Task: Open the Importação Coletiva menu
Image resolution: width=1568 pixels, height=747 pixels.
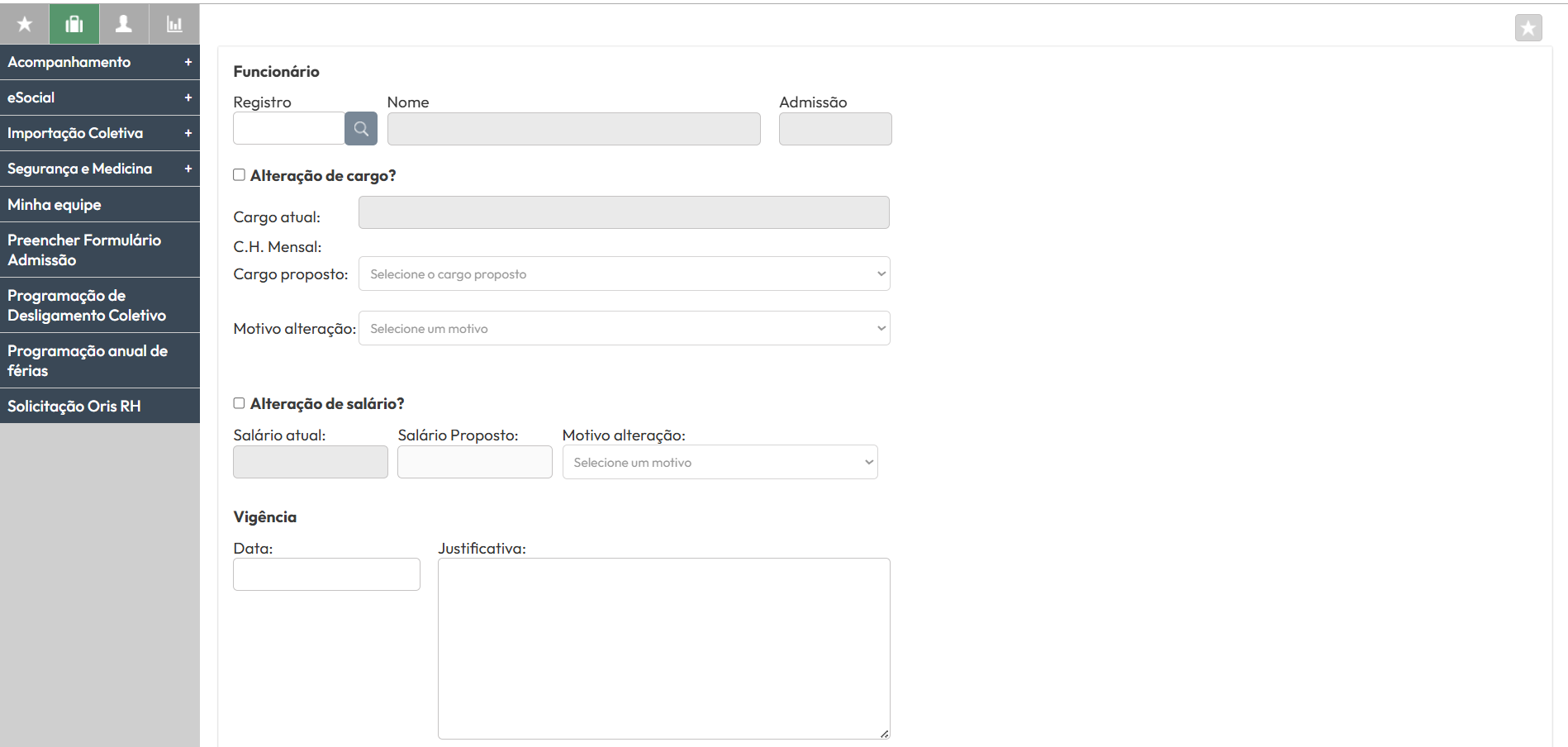Action: pyautogui.click(x=100, y=133)
